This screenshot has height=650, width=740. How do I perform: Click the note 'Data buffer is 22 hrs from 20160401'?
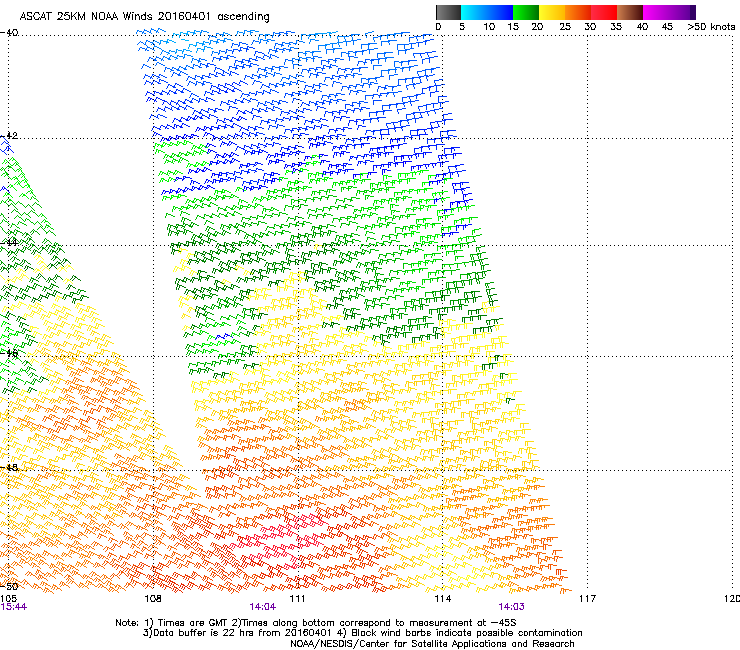[241, 633]
